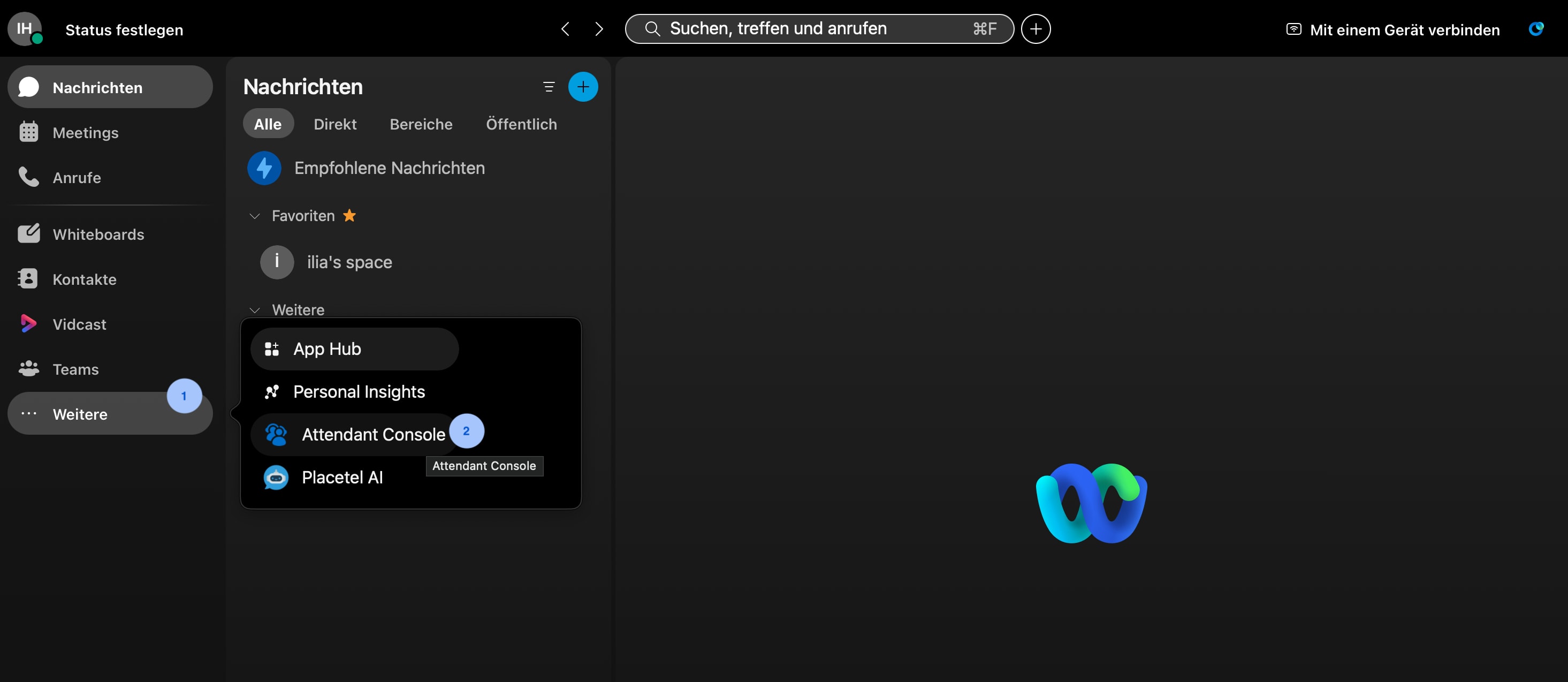This screenshot has height=682, width=1568.
Task: Select Placetel AI from the menu
Action: point(342,478)
